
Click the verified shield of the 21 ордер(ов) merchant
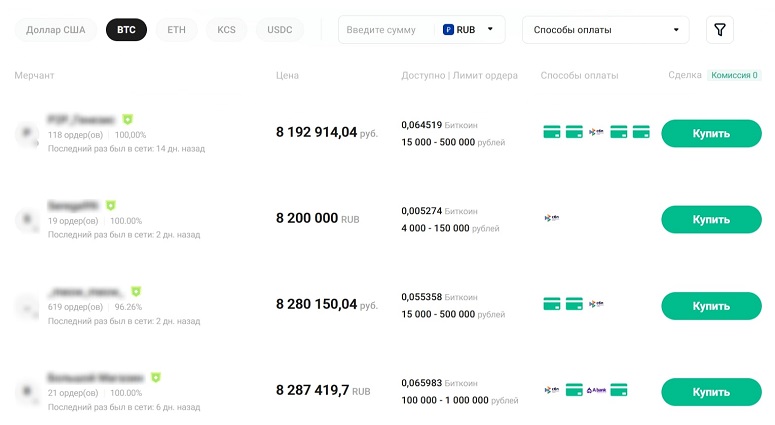(156, 378)
